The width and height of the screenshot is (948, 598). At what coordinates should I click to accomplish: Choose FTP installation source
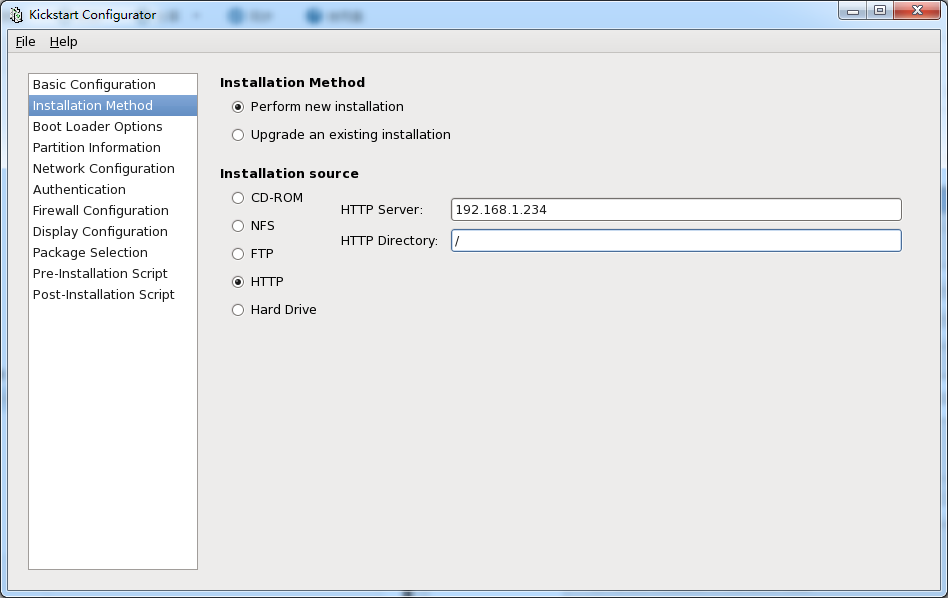pos(238,254)
